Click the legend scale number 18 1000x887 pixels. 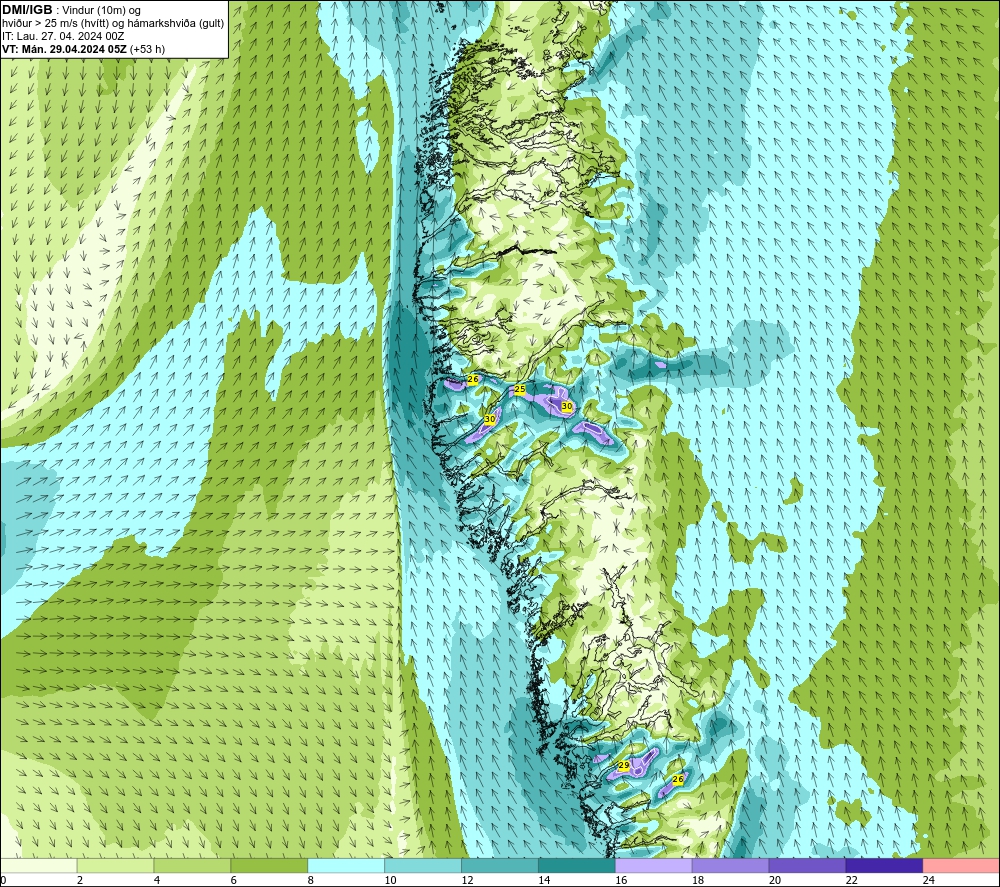tap(698, 880)
